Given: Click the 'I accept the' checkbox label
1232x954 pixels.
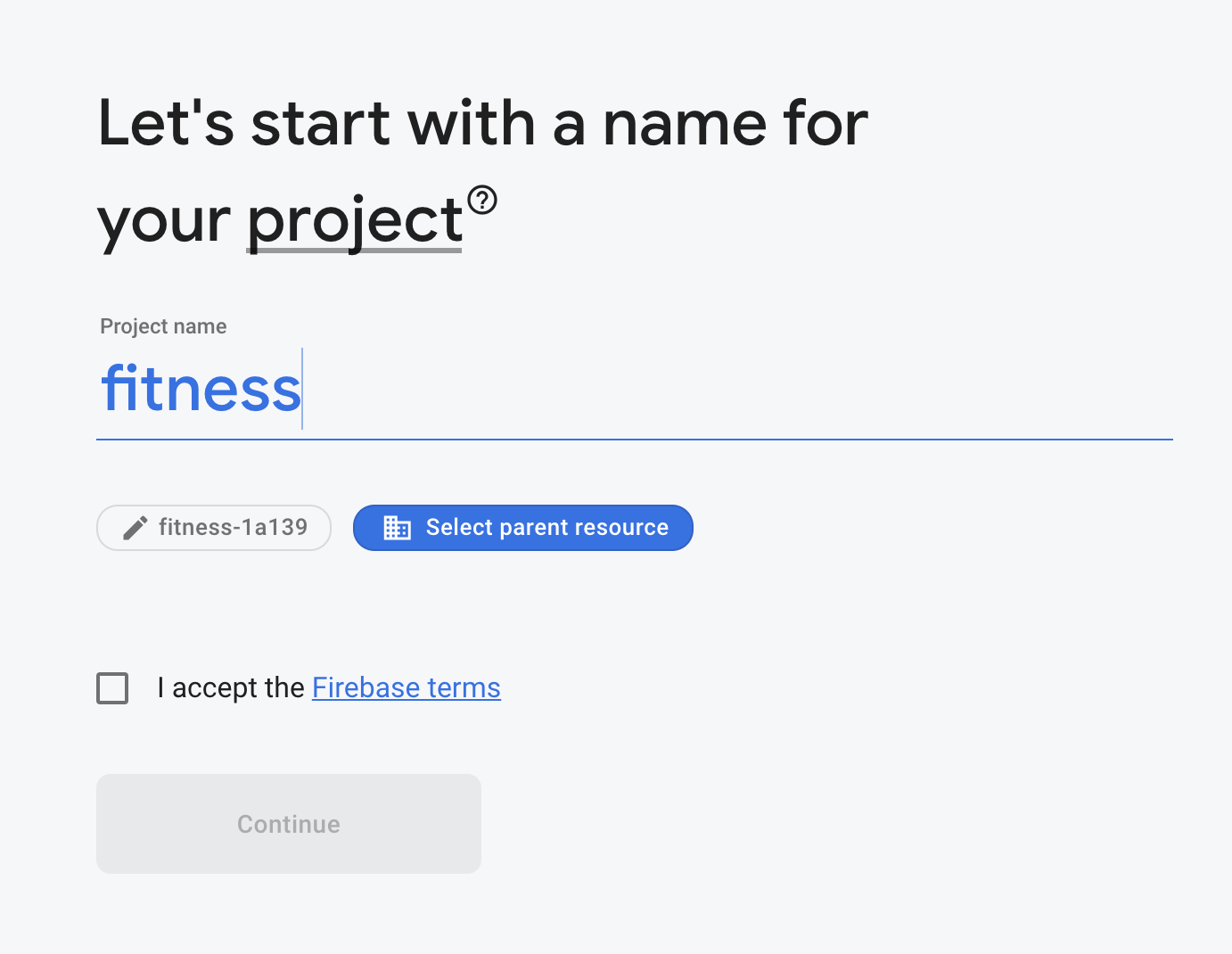Looking at the screenshot, I should pyautogui.click(x=231, y=687).
